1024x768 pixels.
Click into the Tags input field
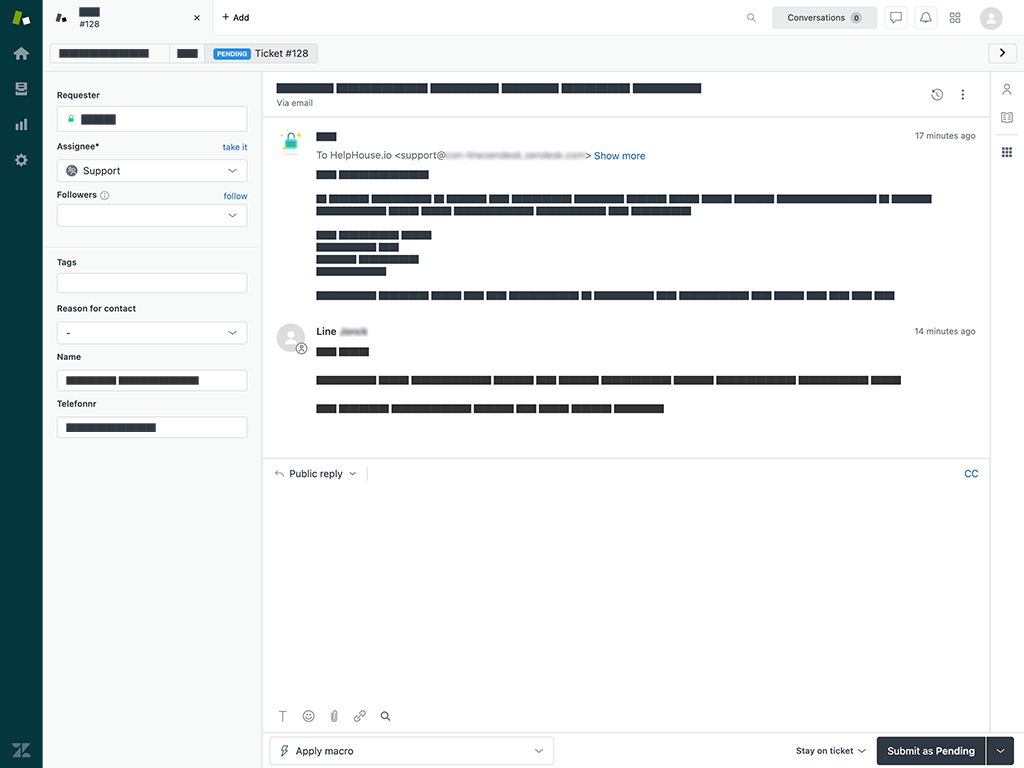(x=152, y=283)
